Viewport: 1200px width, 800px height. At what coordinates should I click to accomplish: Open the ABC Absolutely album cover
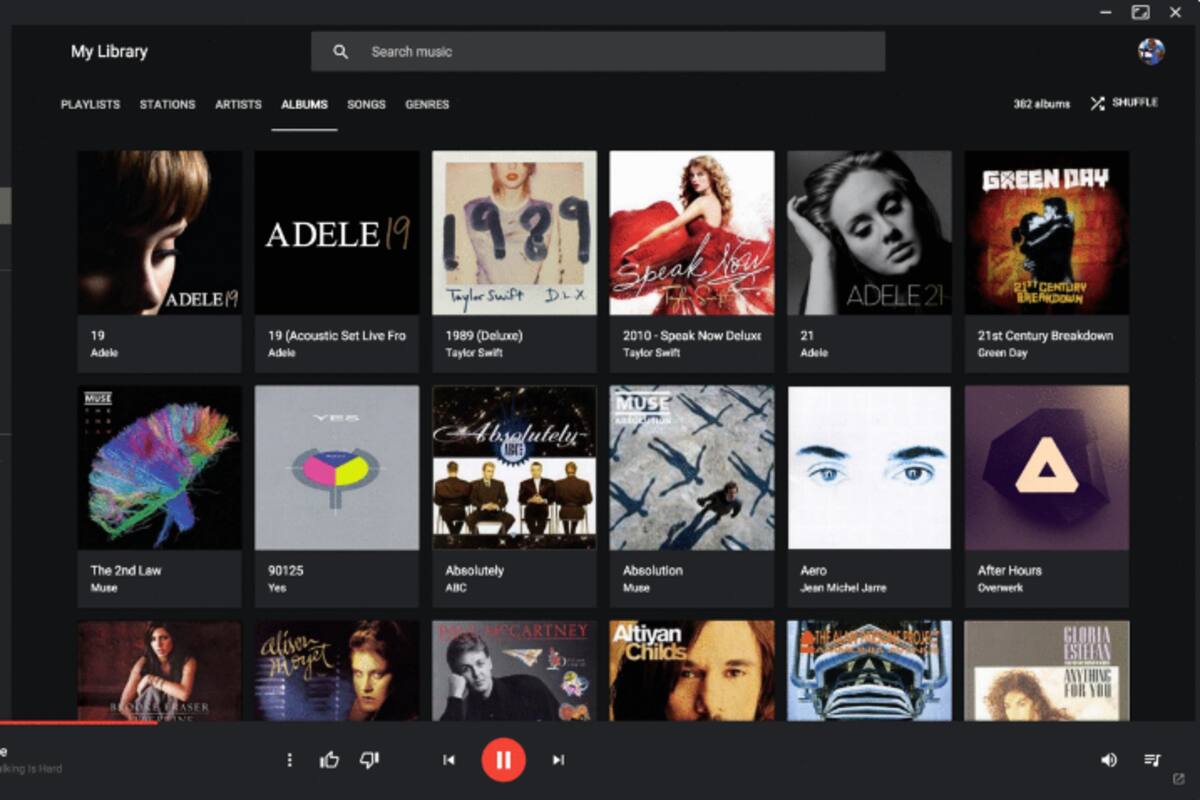(514, 468)
